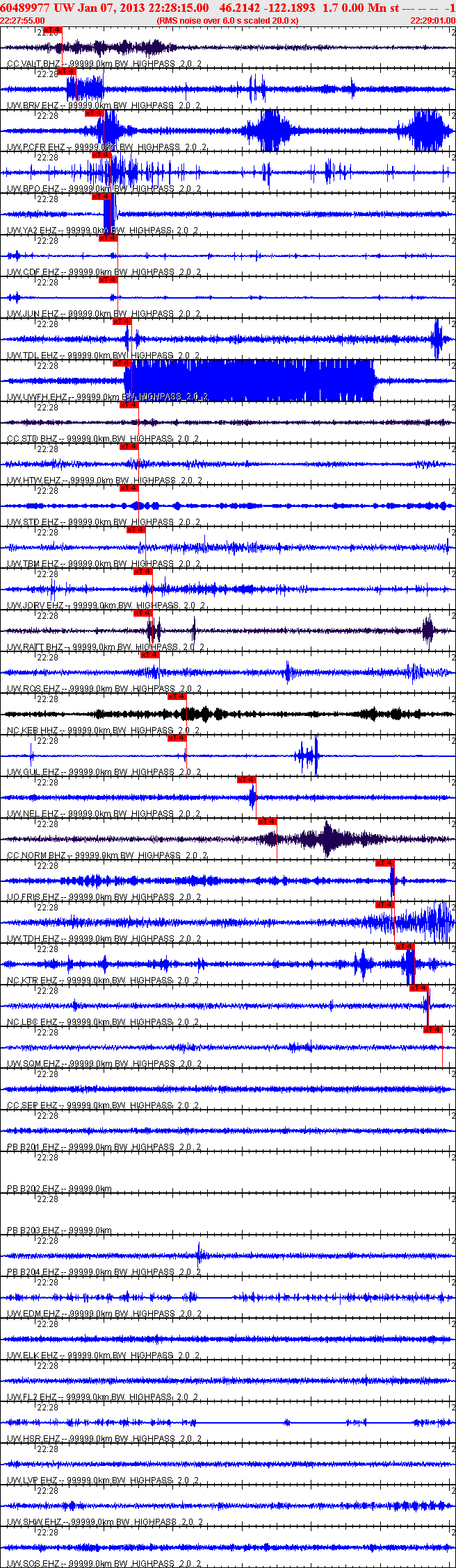This screenshot has width=456, height=1568.
Task: Click station label PB.B204.EHZ
Action: coord(33,1272)
